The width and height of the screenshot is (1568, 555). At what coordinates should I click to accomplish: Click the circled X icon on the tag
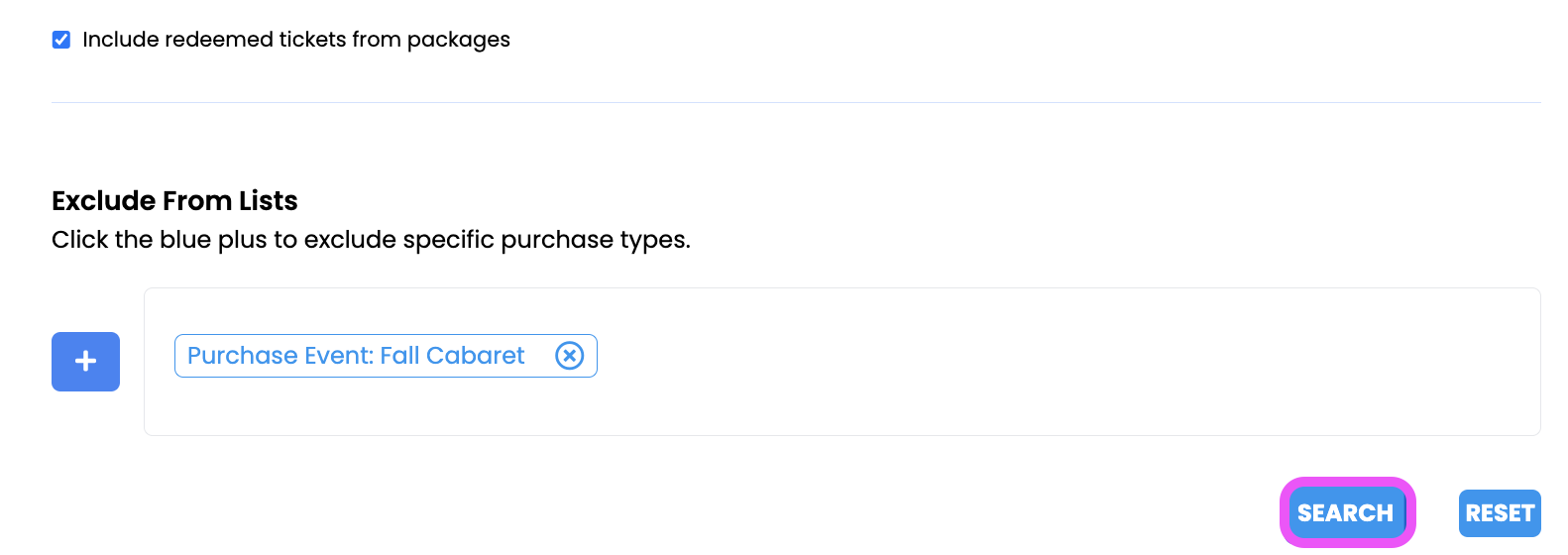pos(569,356)
